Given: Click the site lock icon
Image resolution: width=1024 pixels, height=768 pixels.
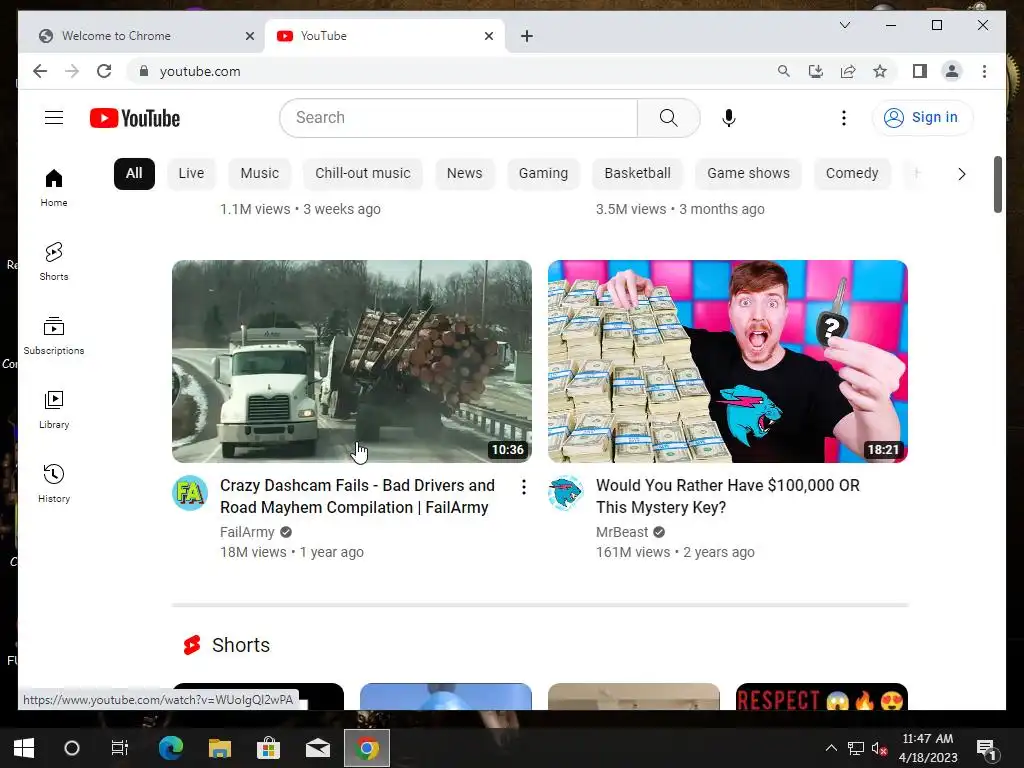Looking at the screenshot, I should [144, 71].
